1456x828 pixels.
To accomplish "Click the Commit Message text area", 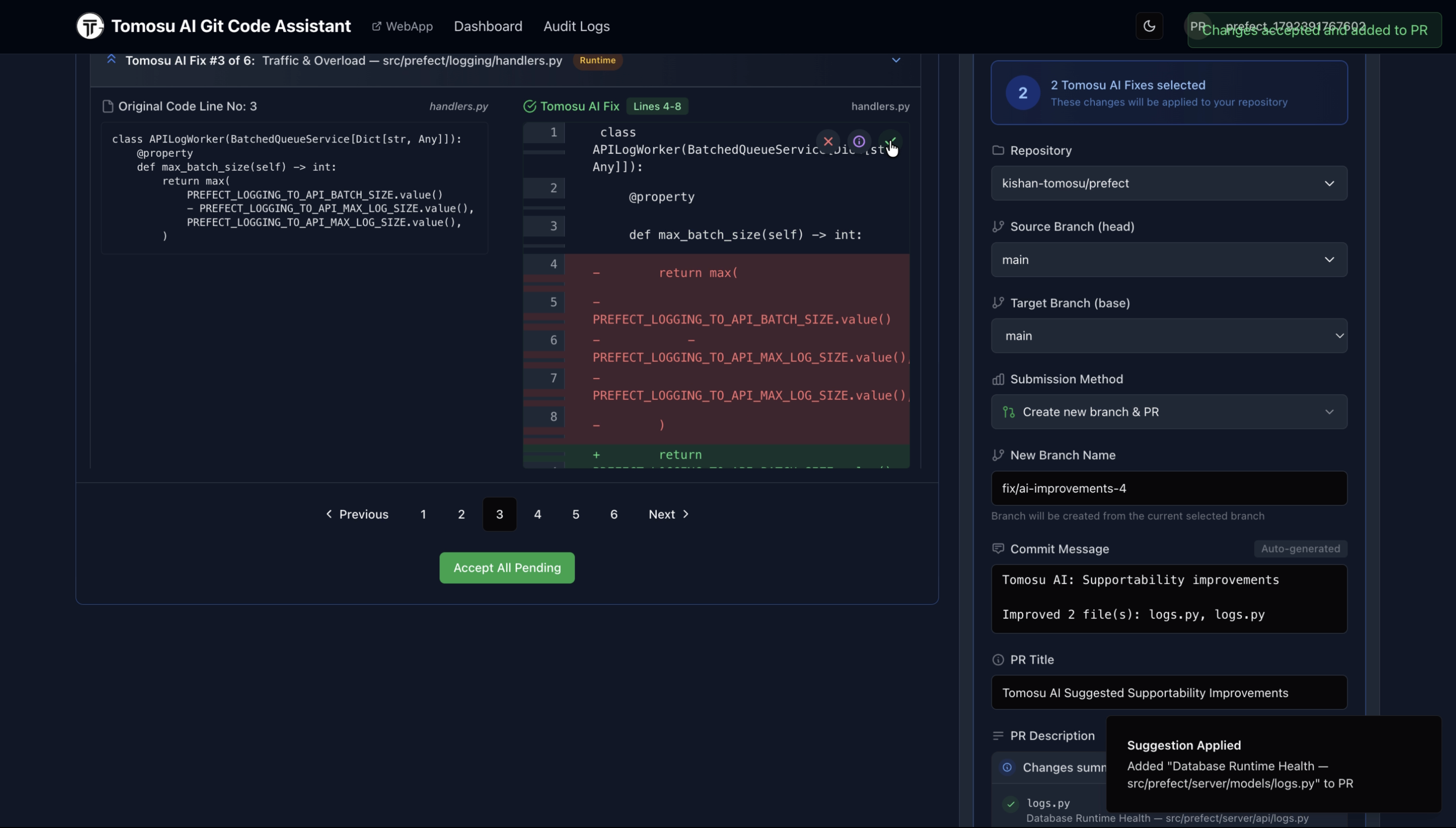I will [1169, 599].
